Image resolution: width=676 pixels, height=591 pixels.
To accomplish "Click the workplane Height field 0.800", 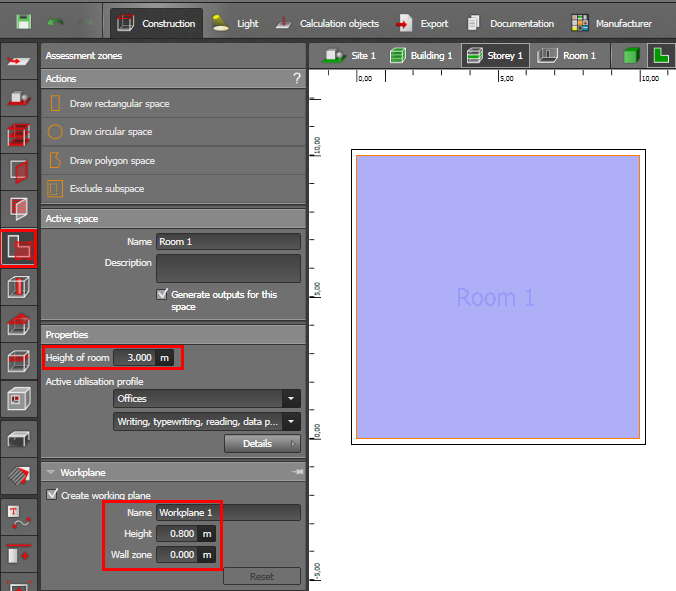I will click(177, 534).
